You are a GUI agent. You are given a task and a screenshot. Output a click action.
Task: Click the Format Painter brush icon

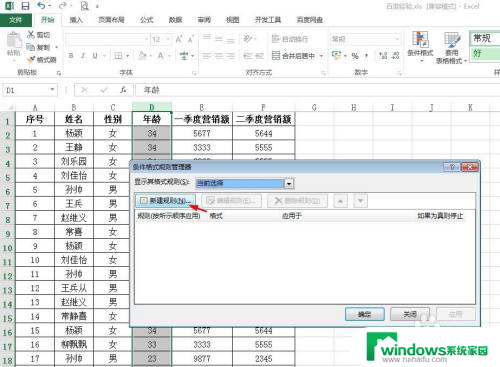[x=31, y=60]
